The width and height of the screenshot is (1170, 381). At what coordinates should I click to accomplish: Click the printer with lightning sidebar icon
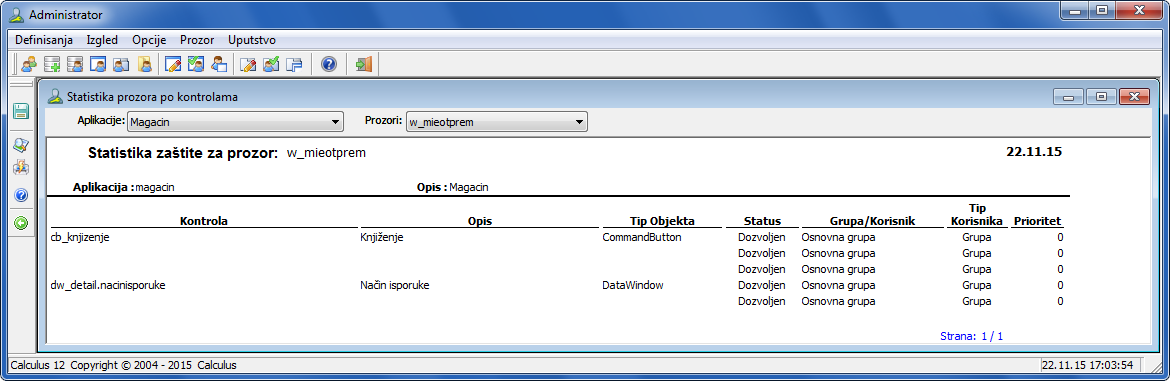coord(21,168)
